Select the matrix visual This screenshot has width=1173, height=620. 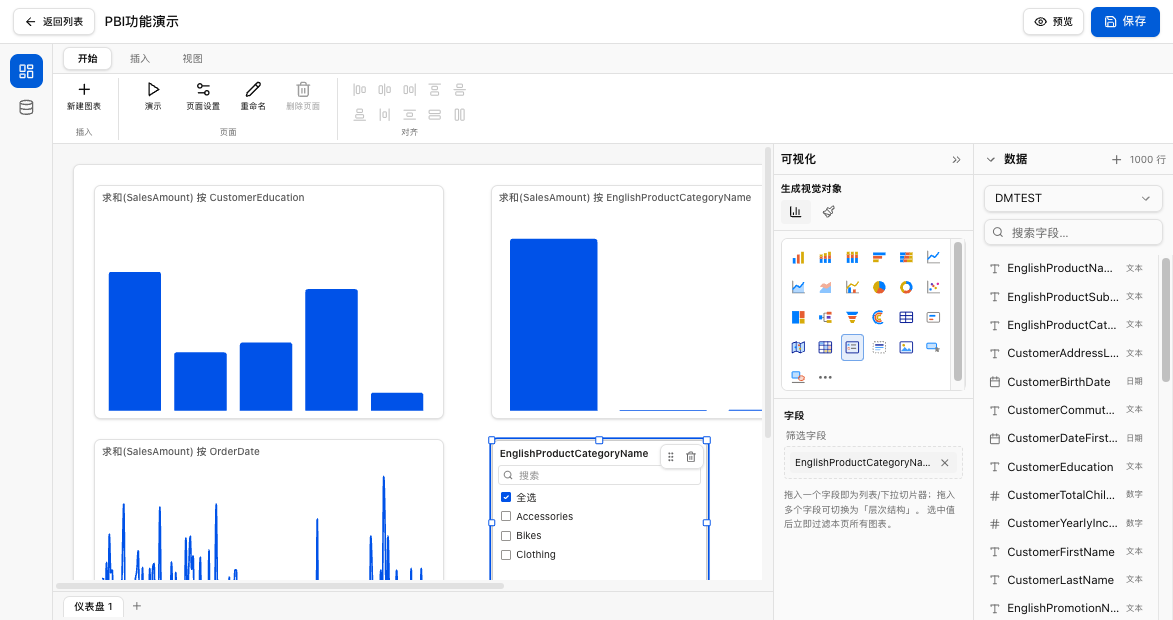(825, 347)
